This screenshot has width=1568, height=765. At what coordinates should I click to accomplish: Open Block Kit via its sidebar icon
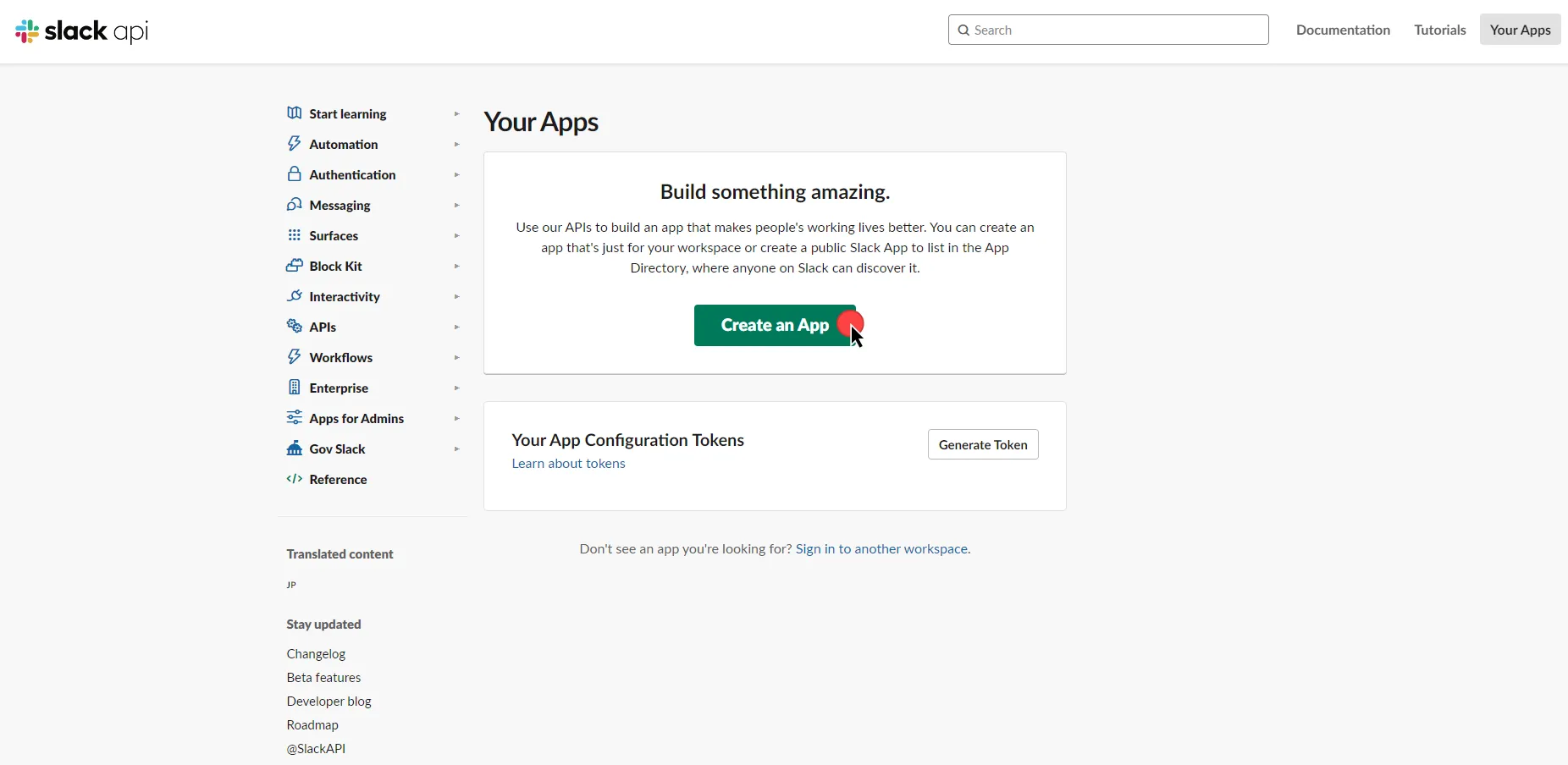point(294,266)
